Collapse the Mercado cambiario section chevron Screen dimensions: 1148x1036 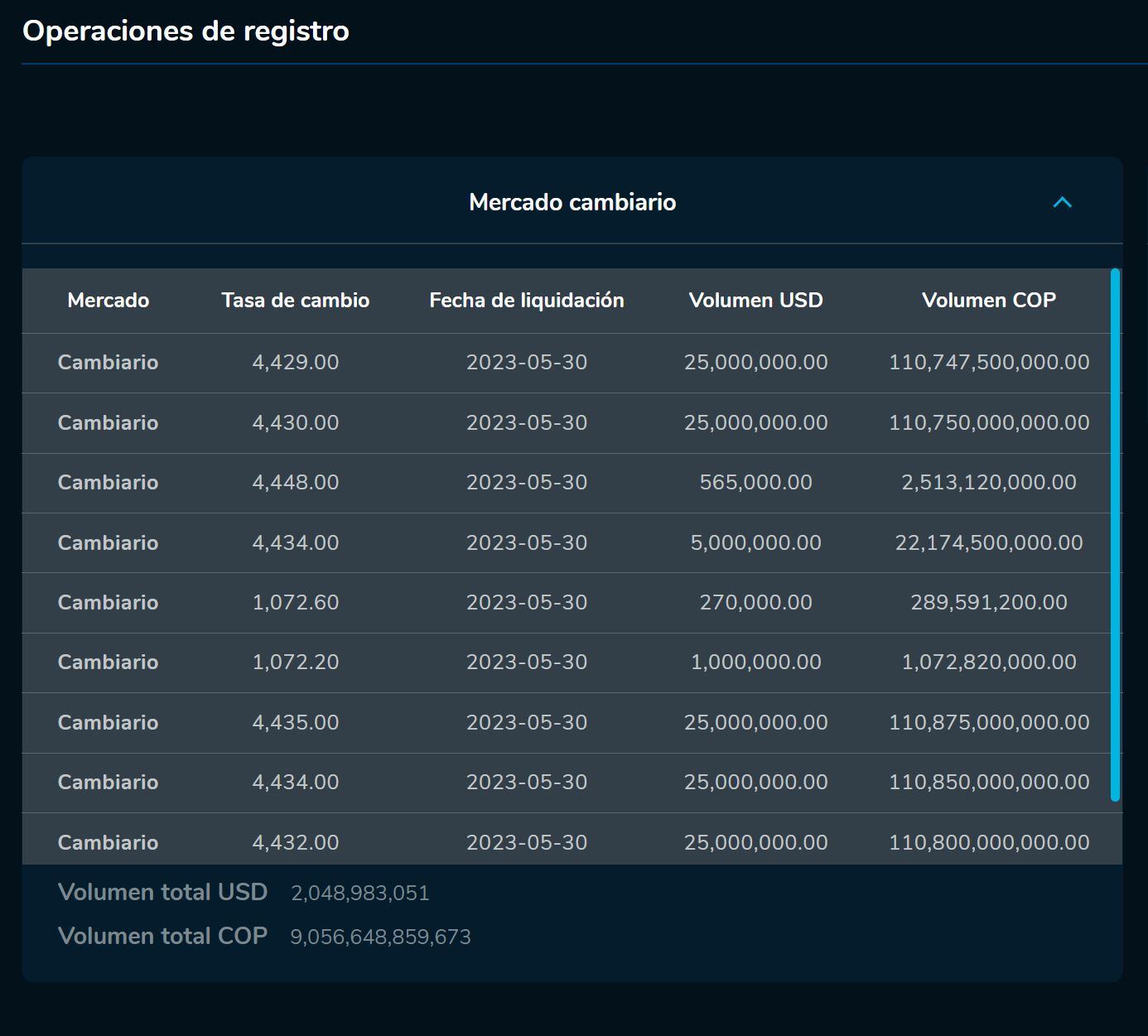click(1062, 202)
